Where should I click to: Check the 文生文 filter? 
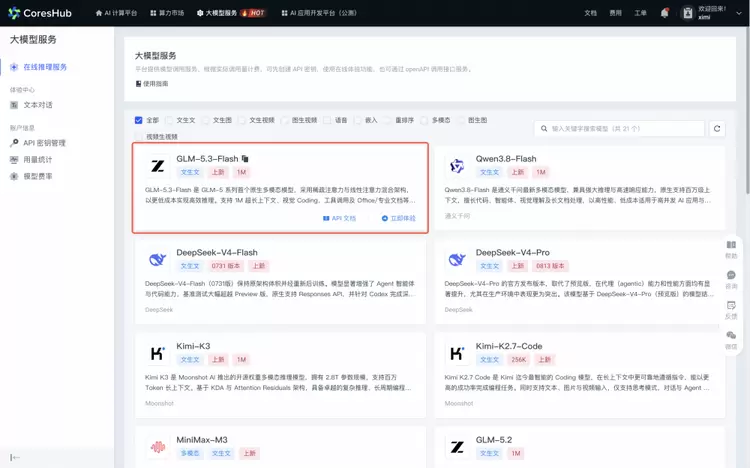[x=169, y=120]
